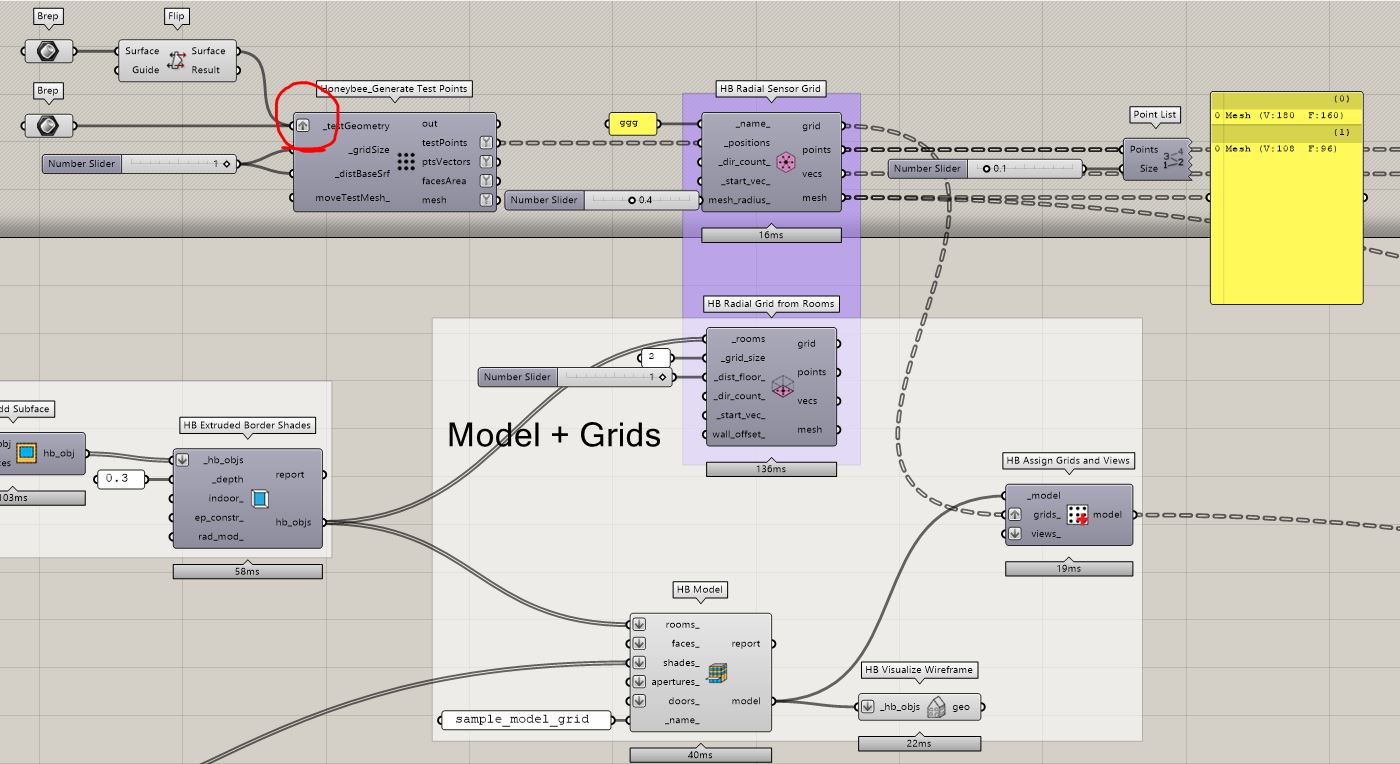This screenshot has width=1400, height=764.
Task: Click the '22ms' profiler tag
Action: point(919,743)
